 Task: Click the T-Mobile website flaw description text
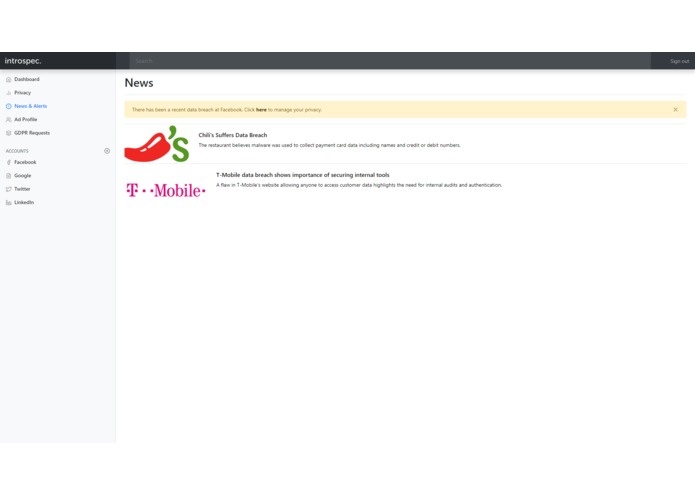point(359,185)
